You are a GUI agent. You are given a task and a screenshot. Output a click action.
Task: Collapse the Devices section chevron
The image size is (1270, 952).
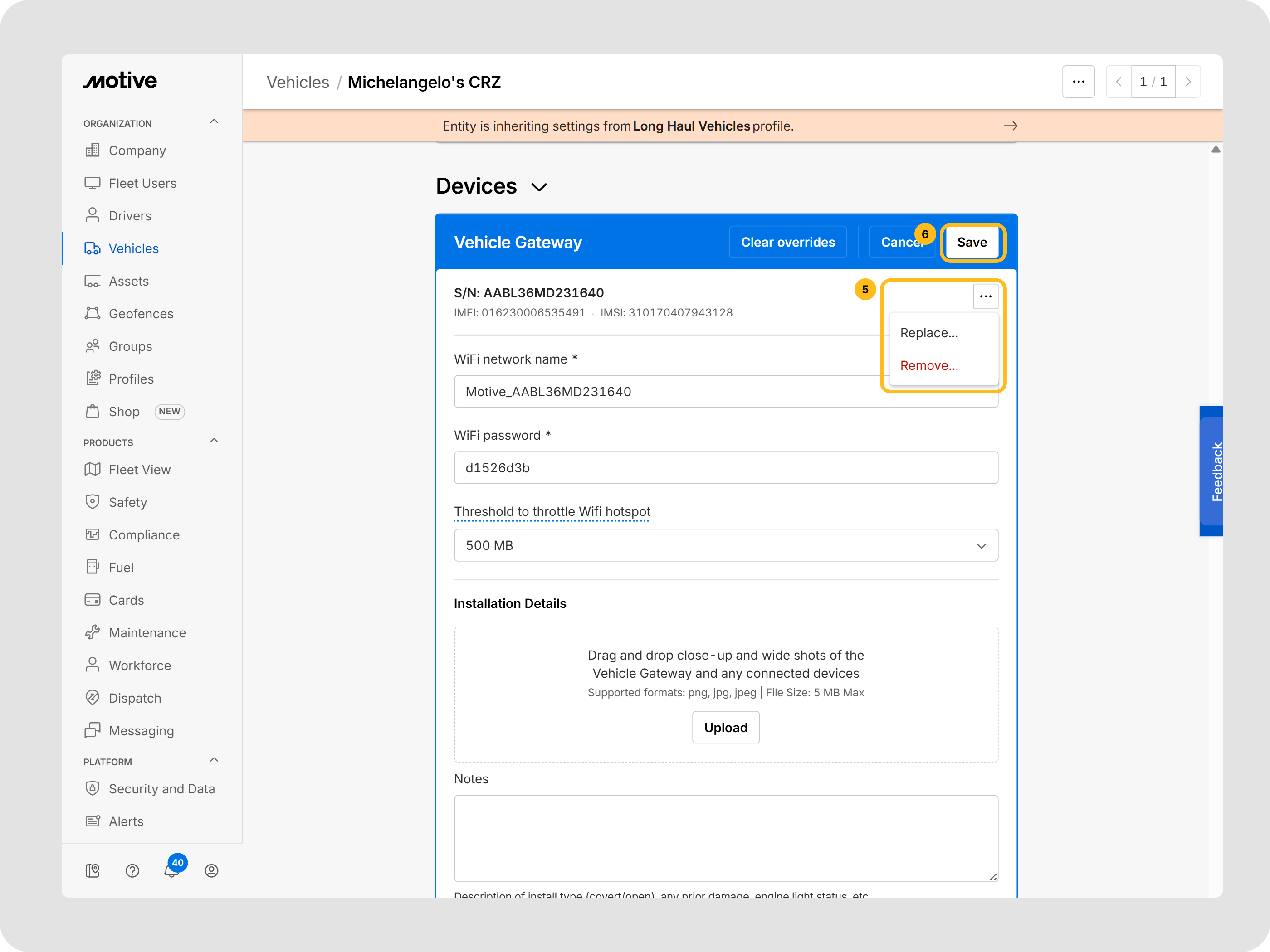tap(539, 187)
